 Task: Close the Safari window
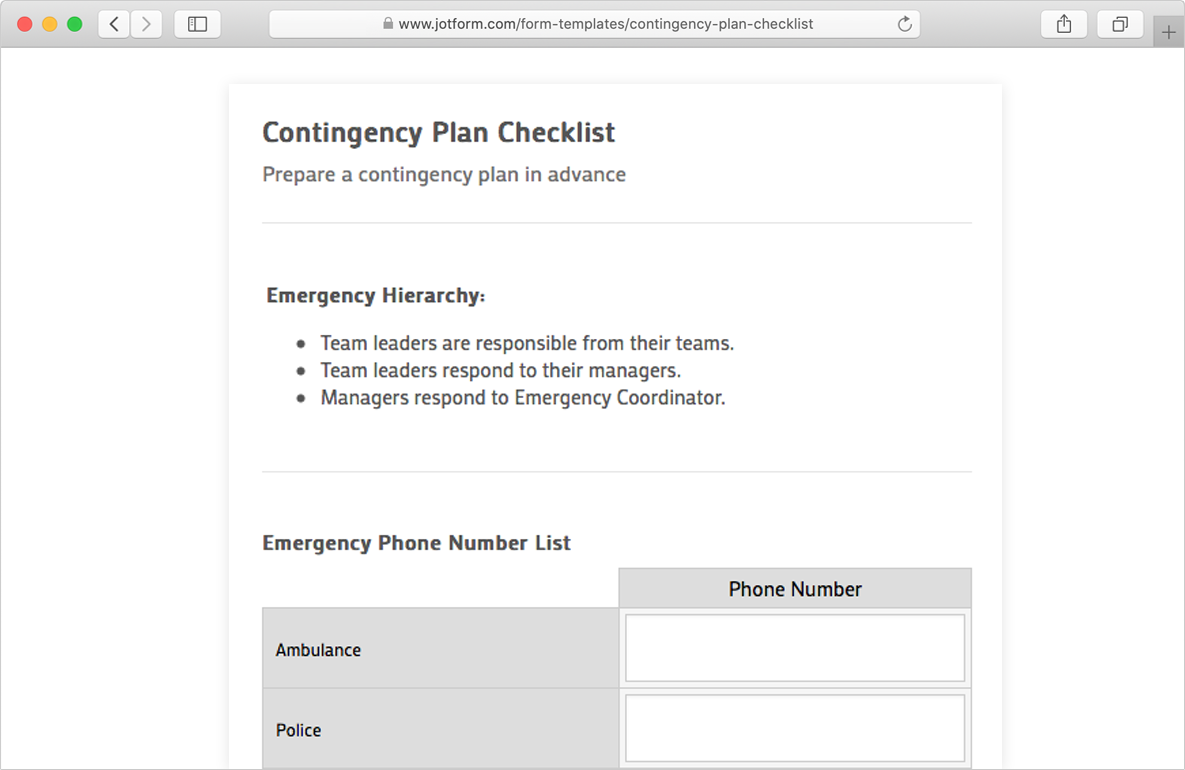[25, 24]
